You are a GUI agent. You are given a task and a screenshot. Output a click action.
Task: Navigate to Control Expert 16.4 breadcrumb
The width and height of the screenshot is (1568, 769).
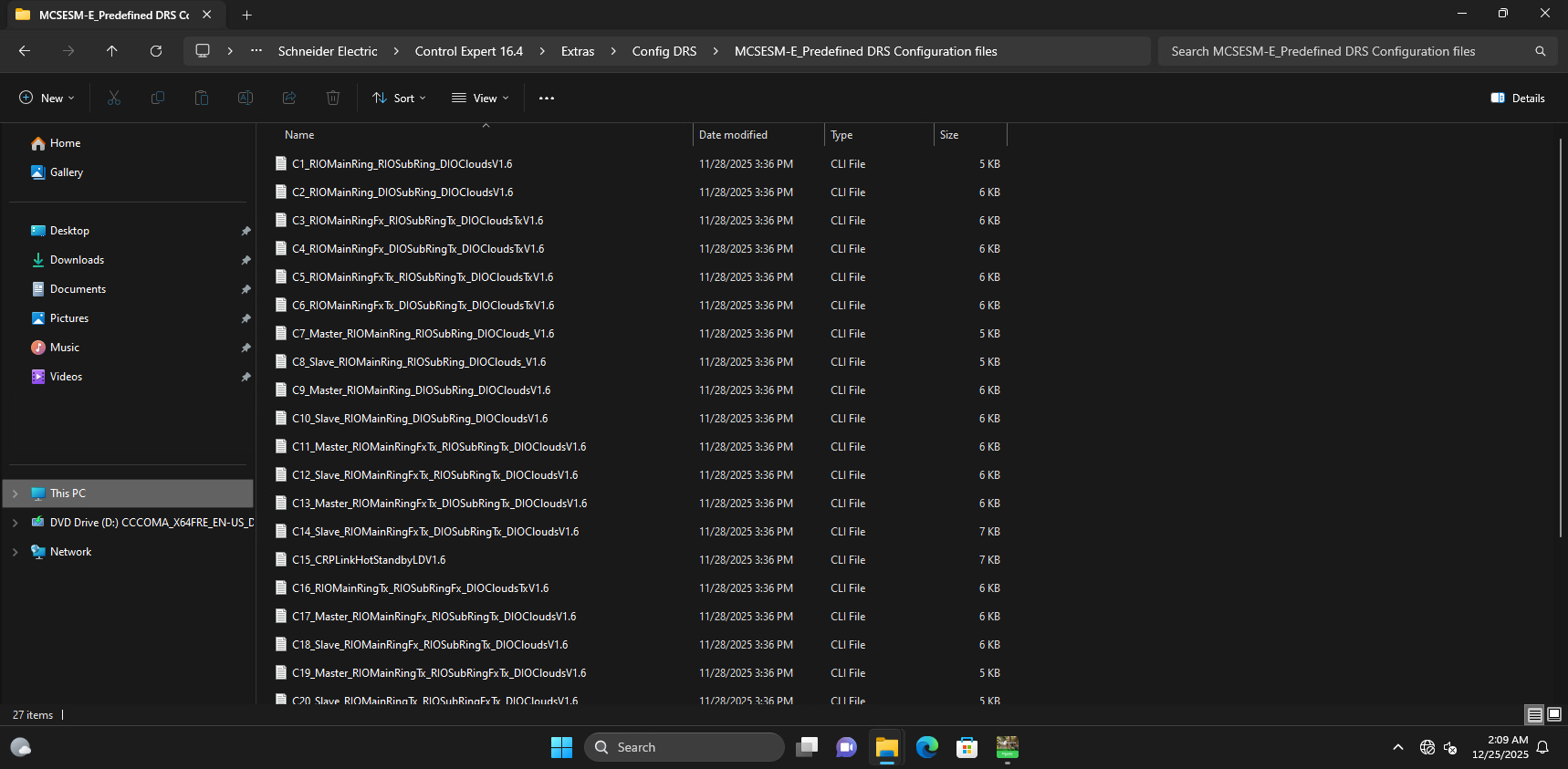469,51
